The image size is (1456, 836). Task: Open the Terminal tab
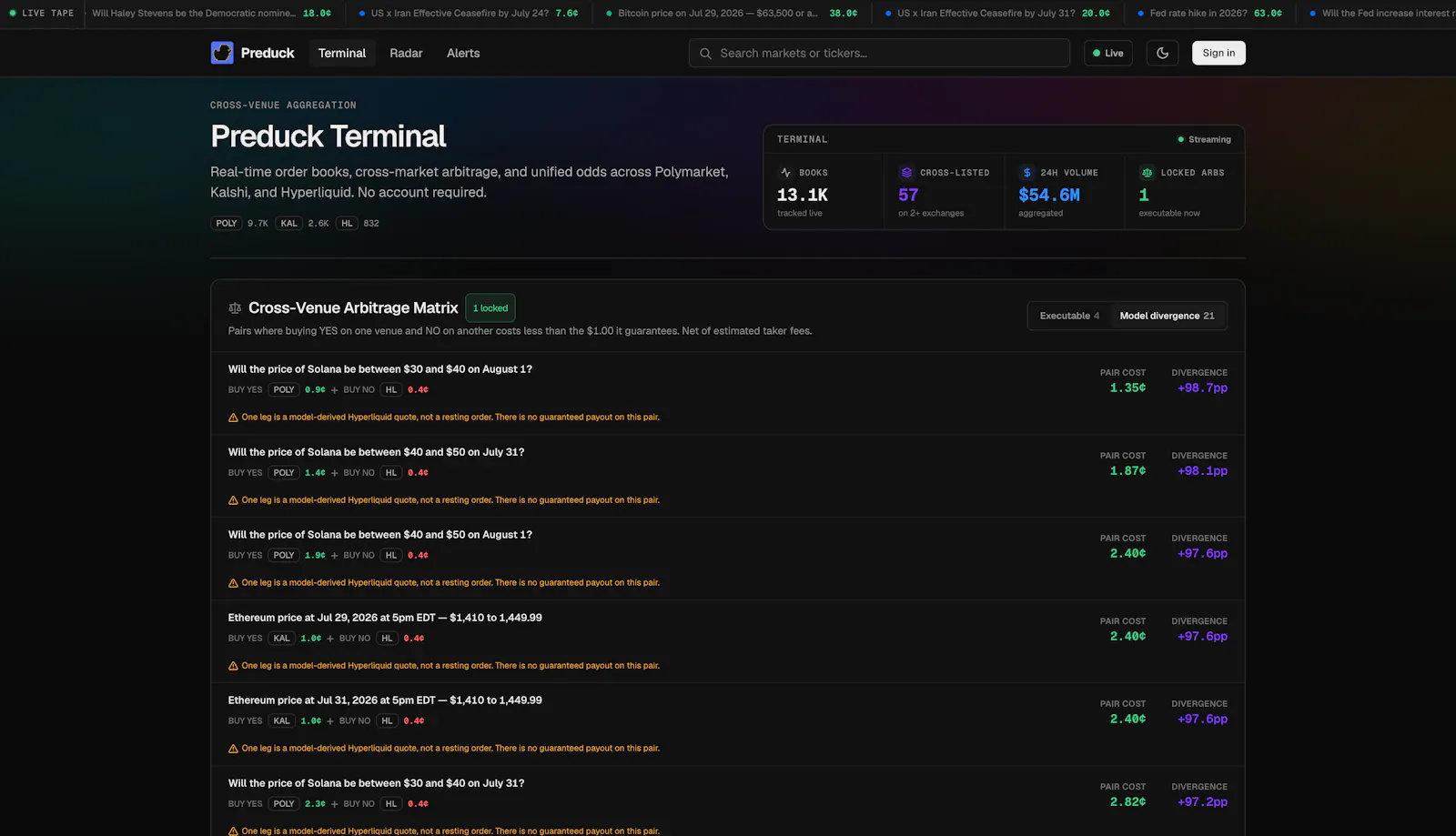(342, 53)
